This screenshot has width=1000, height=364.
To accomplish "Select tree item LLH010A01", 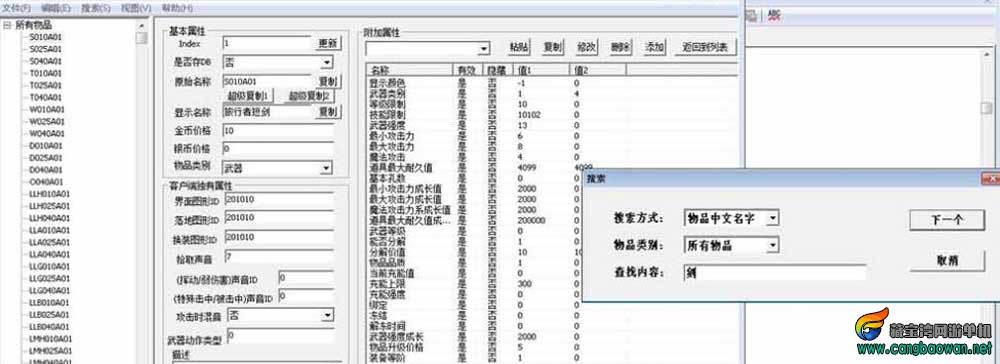I will [49, 194].
